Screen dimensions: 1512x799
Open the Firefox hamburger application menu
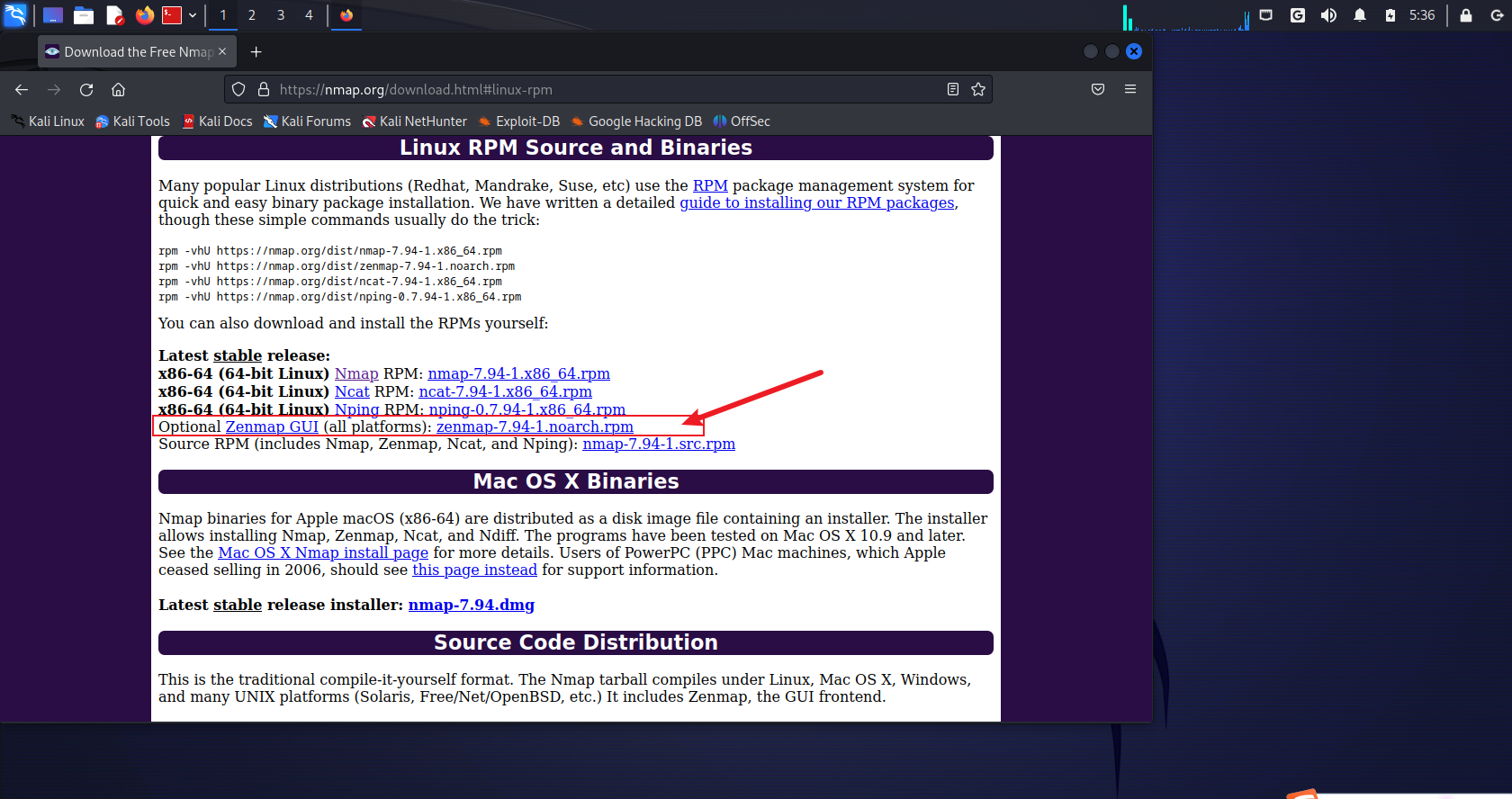click(x=1130, y=89)
